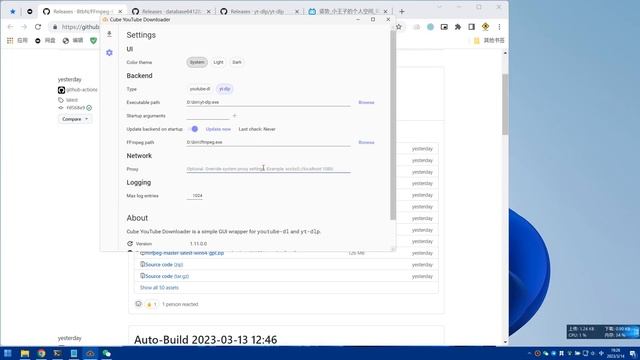Choose yt-dlp as backend type
The image size is (640, 360).
coord(224,89)
